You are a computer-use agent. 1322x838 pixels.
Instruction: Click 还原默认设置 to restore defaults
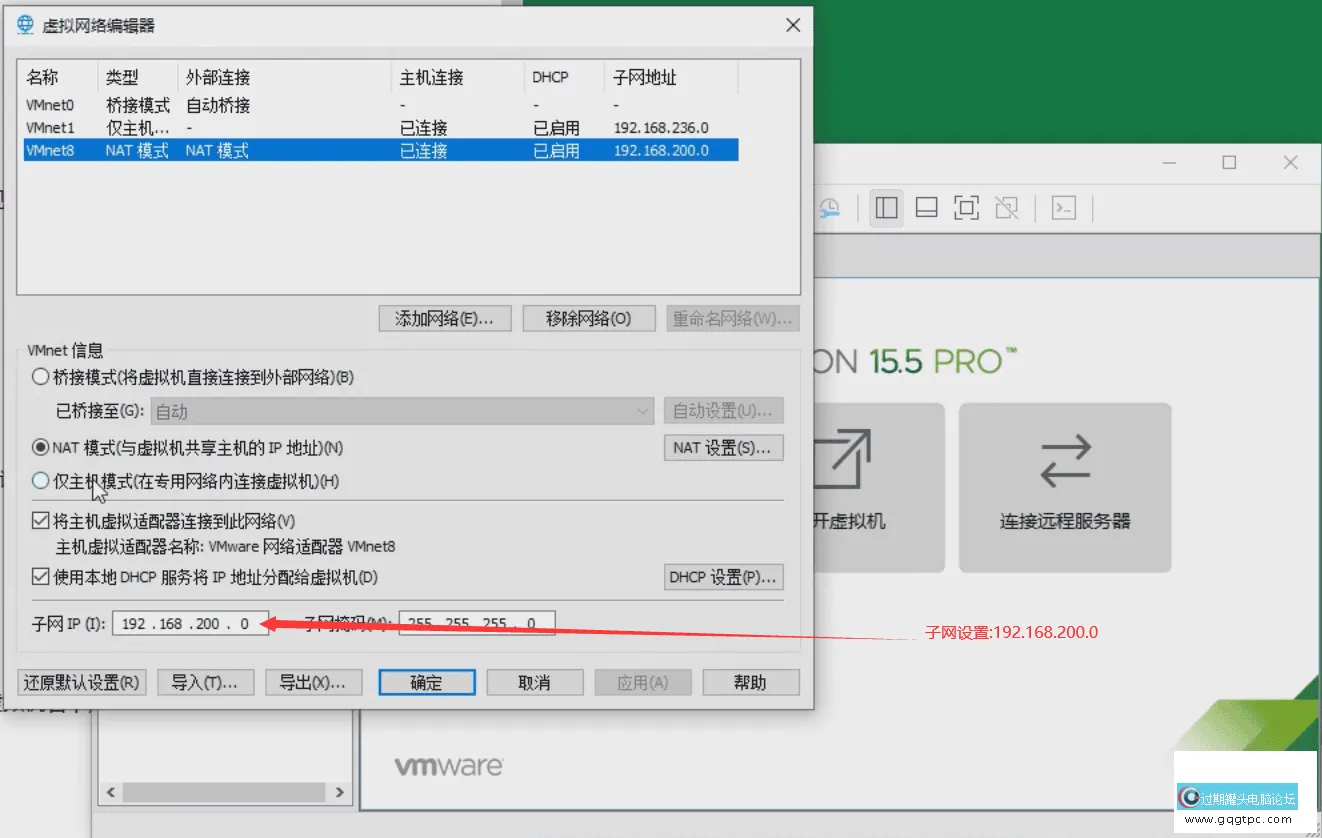[x=81, y=681]
